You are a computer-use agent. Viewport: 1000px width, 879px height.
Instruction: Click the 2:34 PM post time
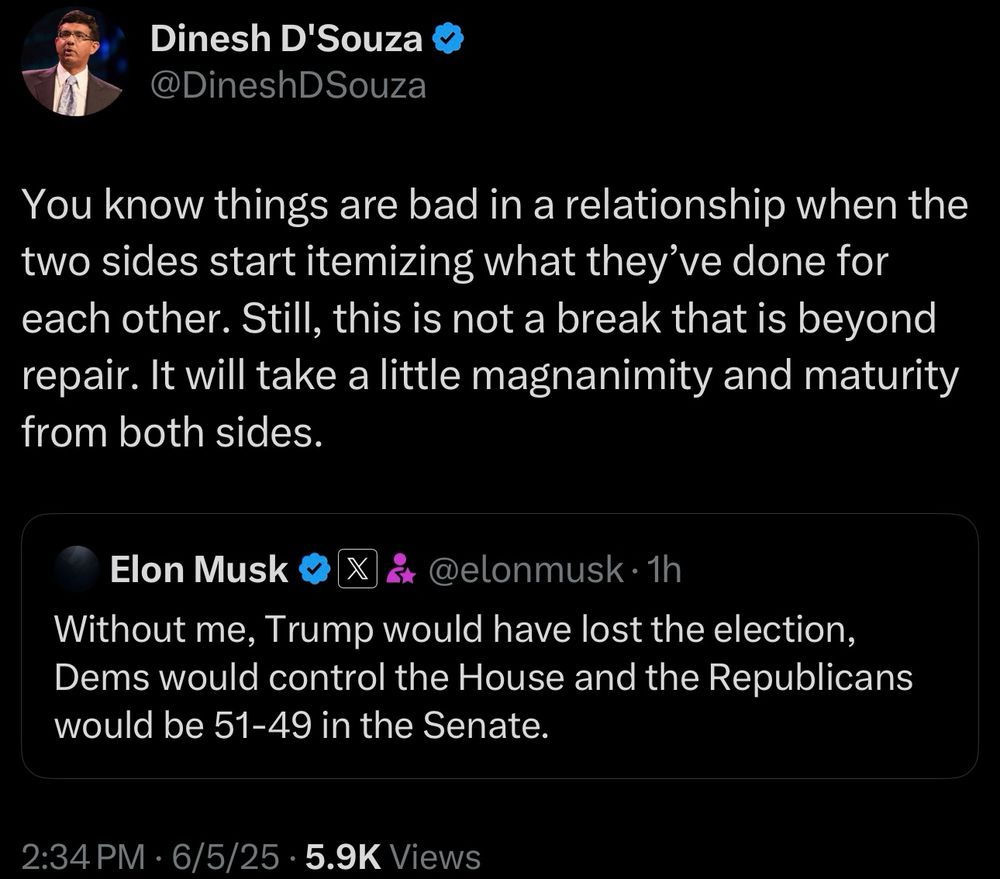click(83, 857)
